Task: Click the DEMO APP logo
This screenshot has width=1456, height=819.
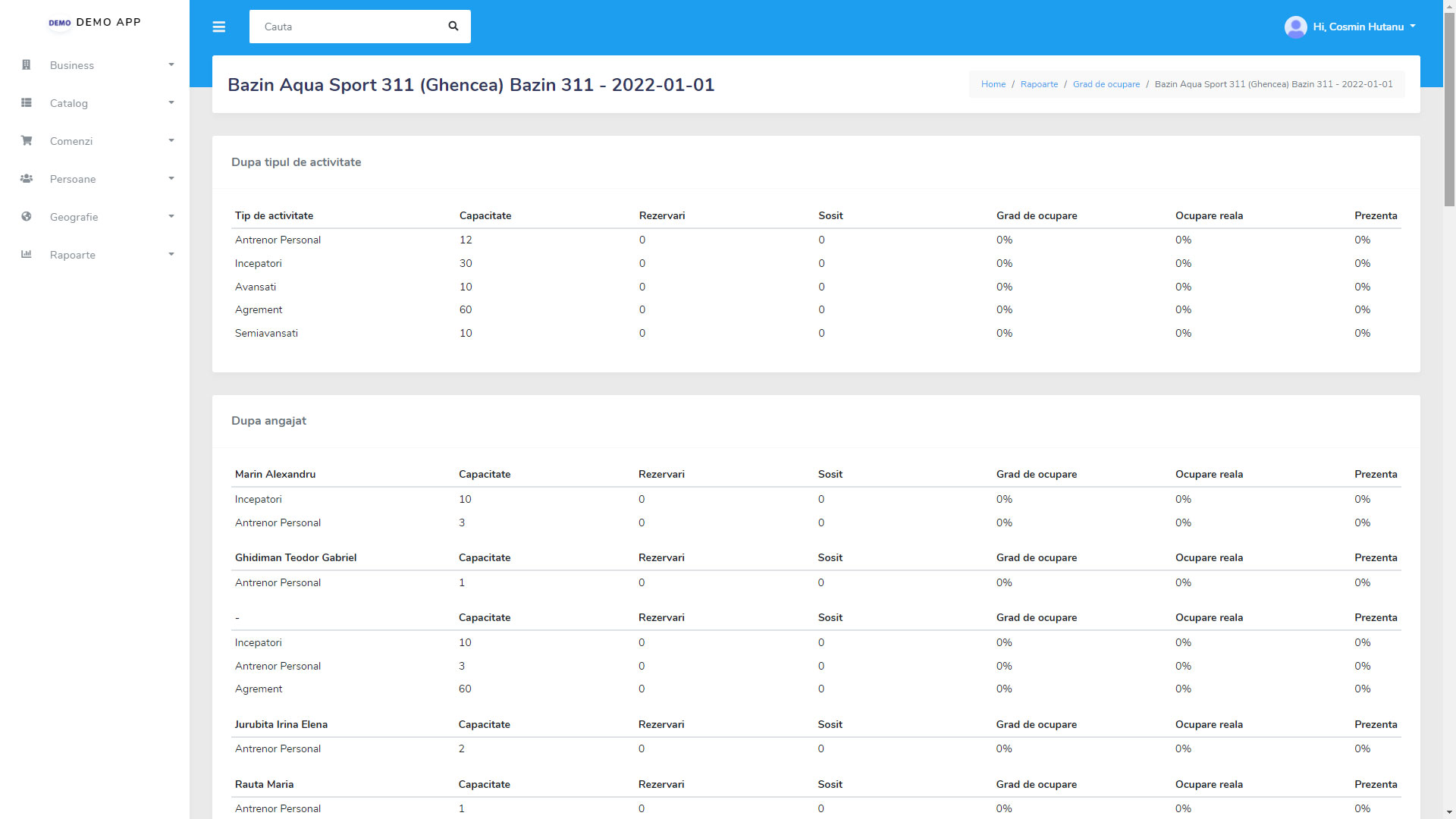Action: [x=60, y=23]
